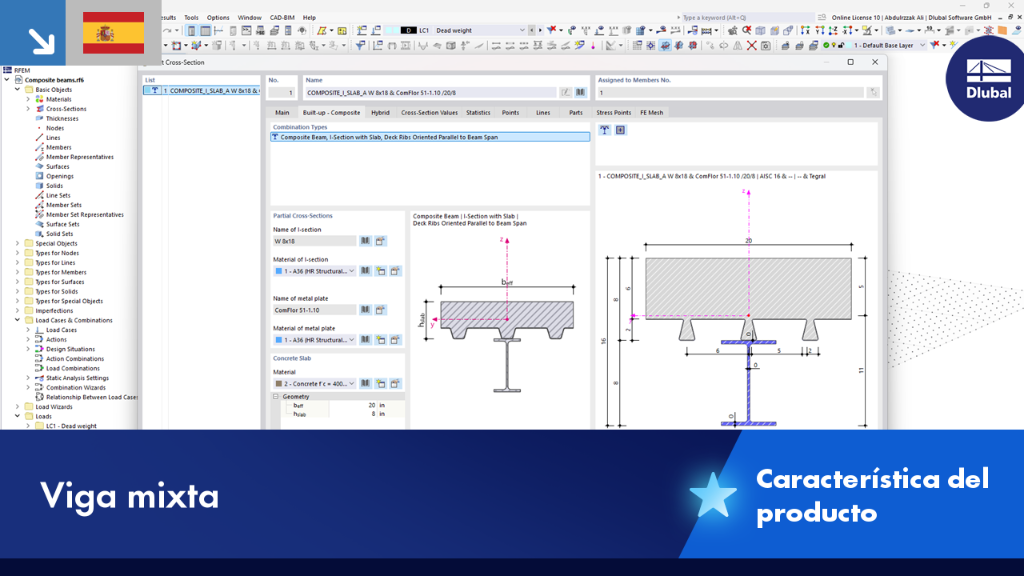Open Material of I-section dropdown
1024x576 pixels.
pyautogui.click(x=351, y=271)
